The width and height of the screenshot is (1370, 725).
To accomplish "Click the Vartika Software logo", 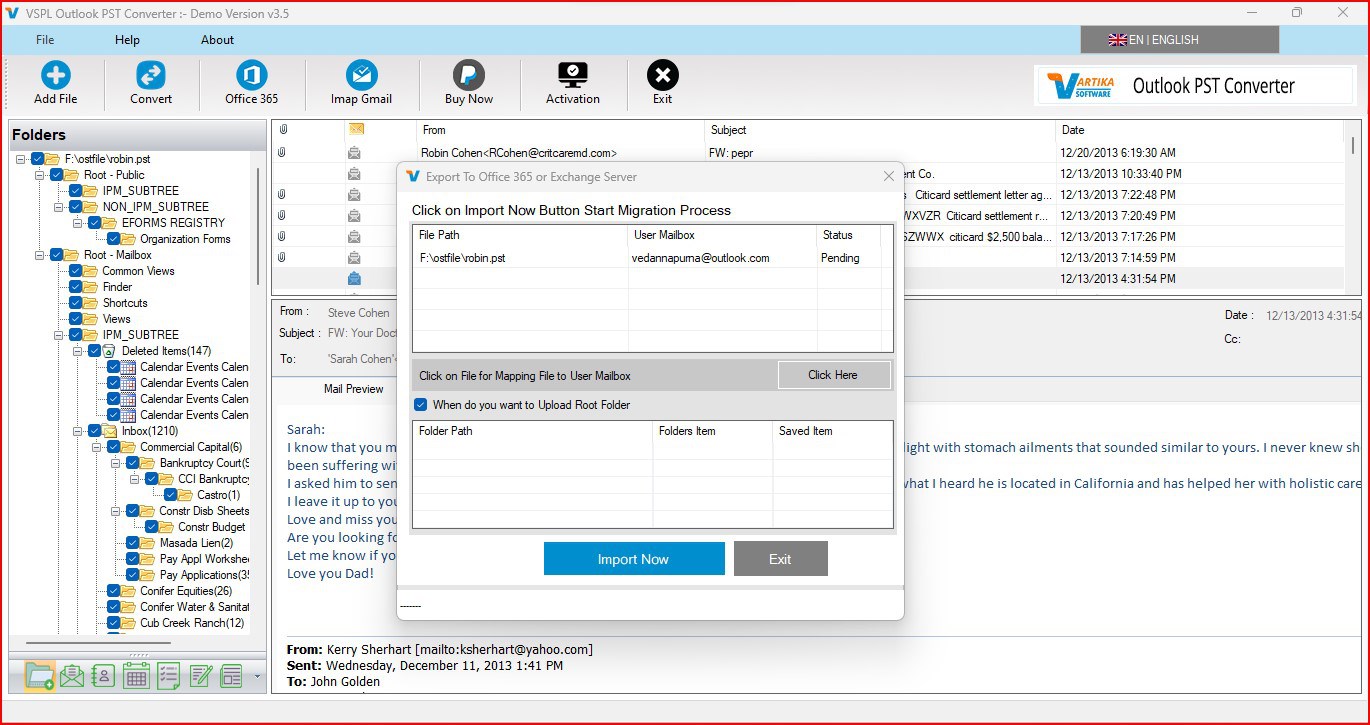I will [1080, 86].
